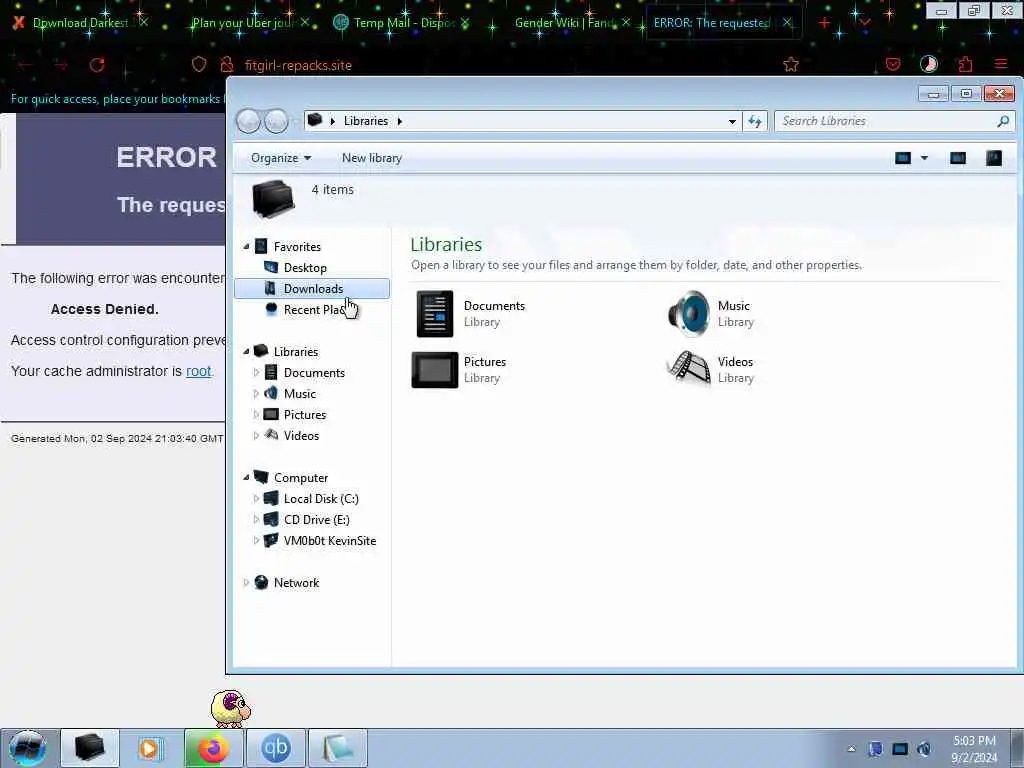Open the Organize menu
The height and width of the screenshot is (768, 1024).
point(281,158)
